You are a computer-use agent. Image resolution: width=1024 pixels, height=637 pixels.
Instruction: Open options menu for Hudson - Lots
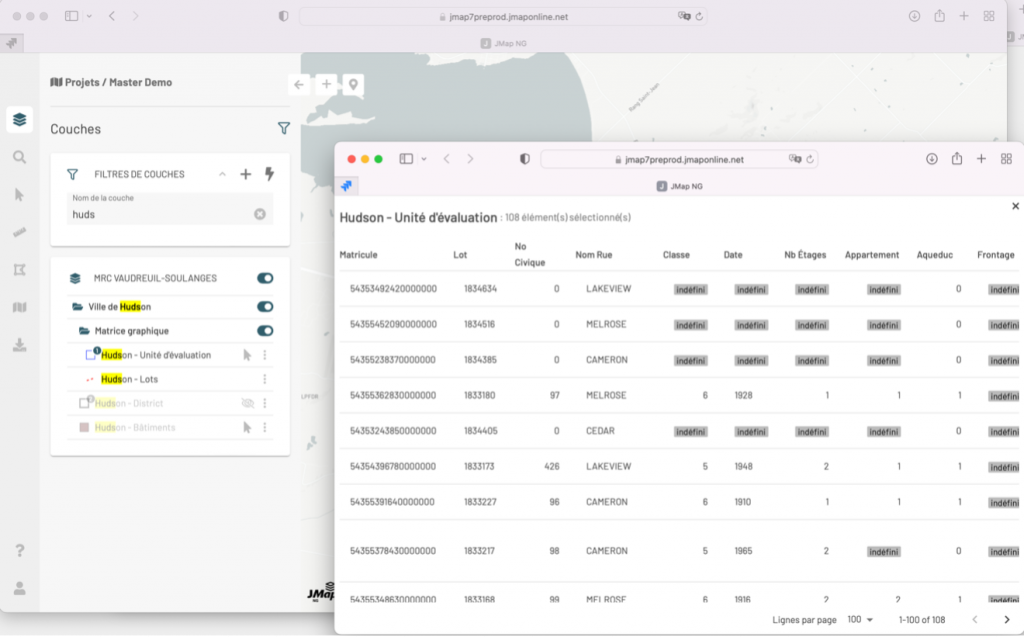(264, 379)
